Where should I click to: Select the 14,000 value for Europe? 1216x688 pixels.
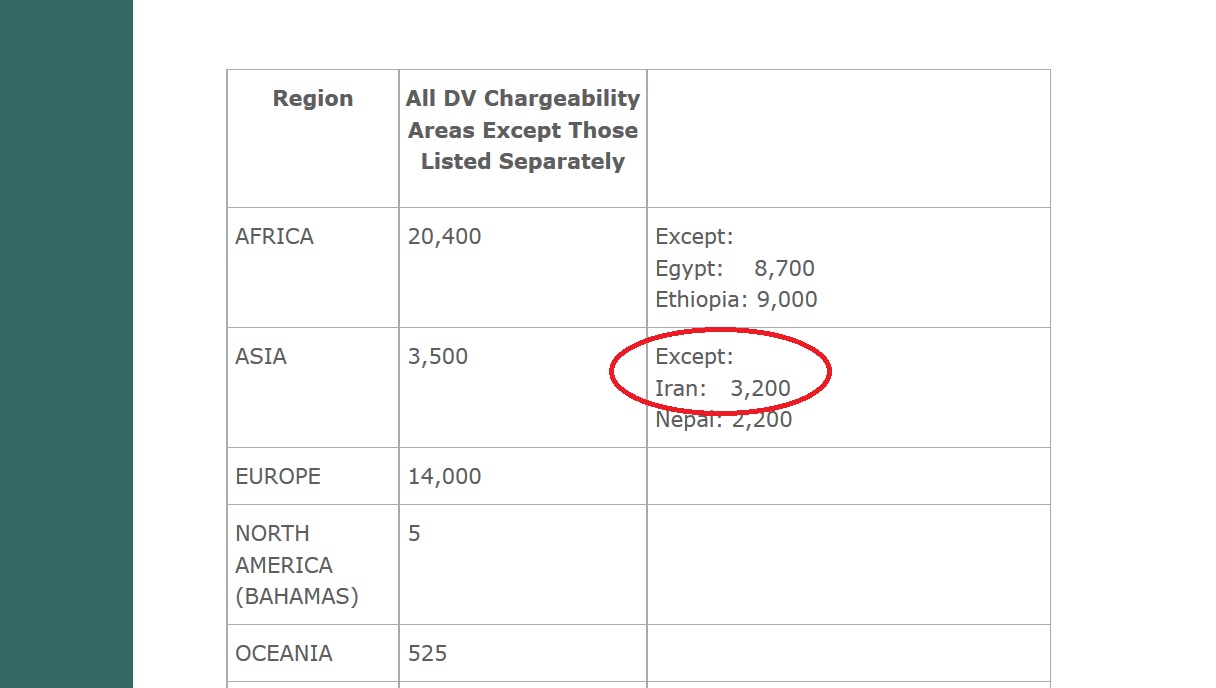444,477
